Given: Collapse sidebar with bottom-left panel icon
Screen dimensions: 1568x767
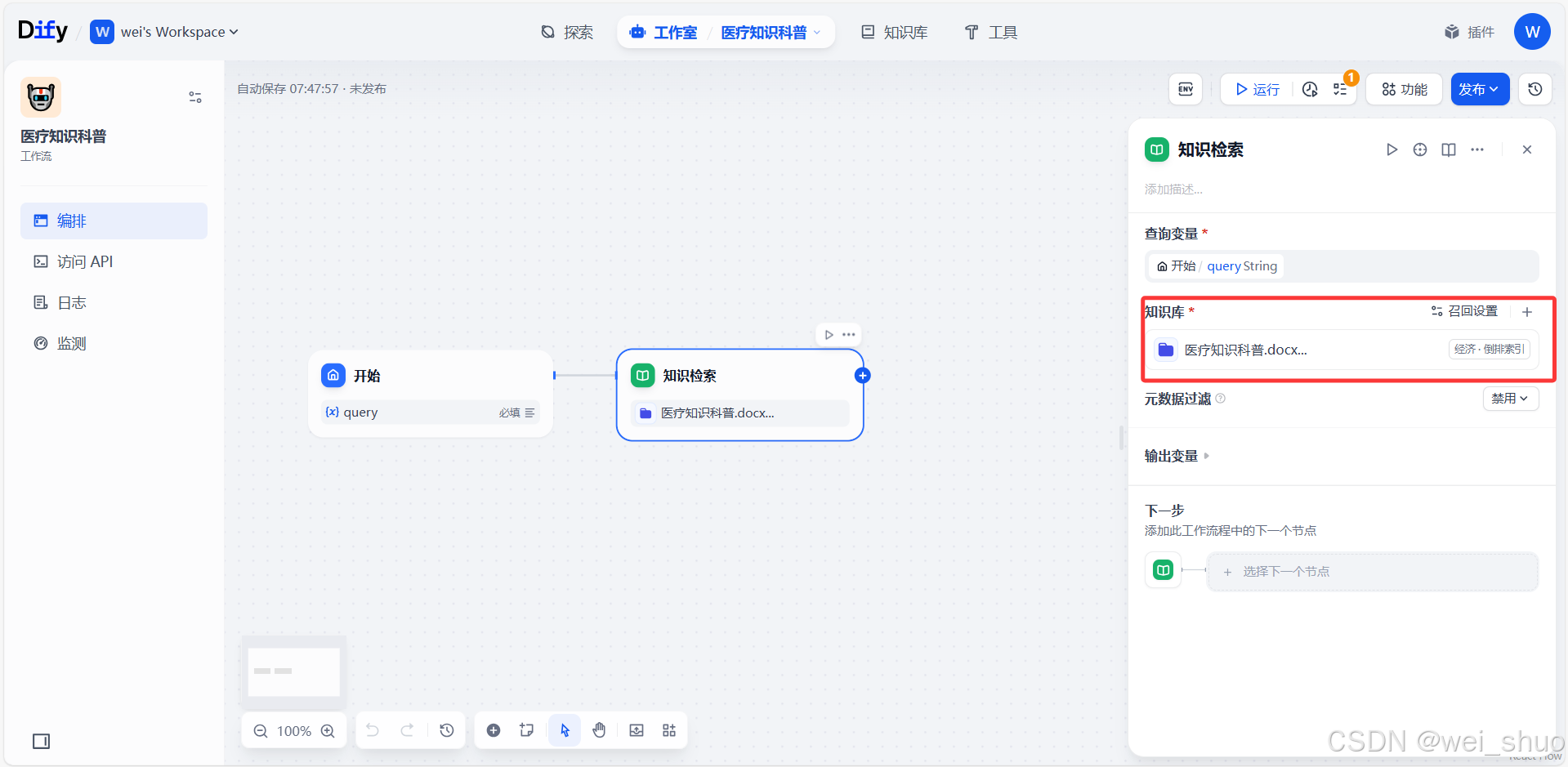Looking at the screenshot, I should (x=41, y=741).
